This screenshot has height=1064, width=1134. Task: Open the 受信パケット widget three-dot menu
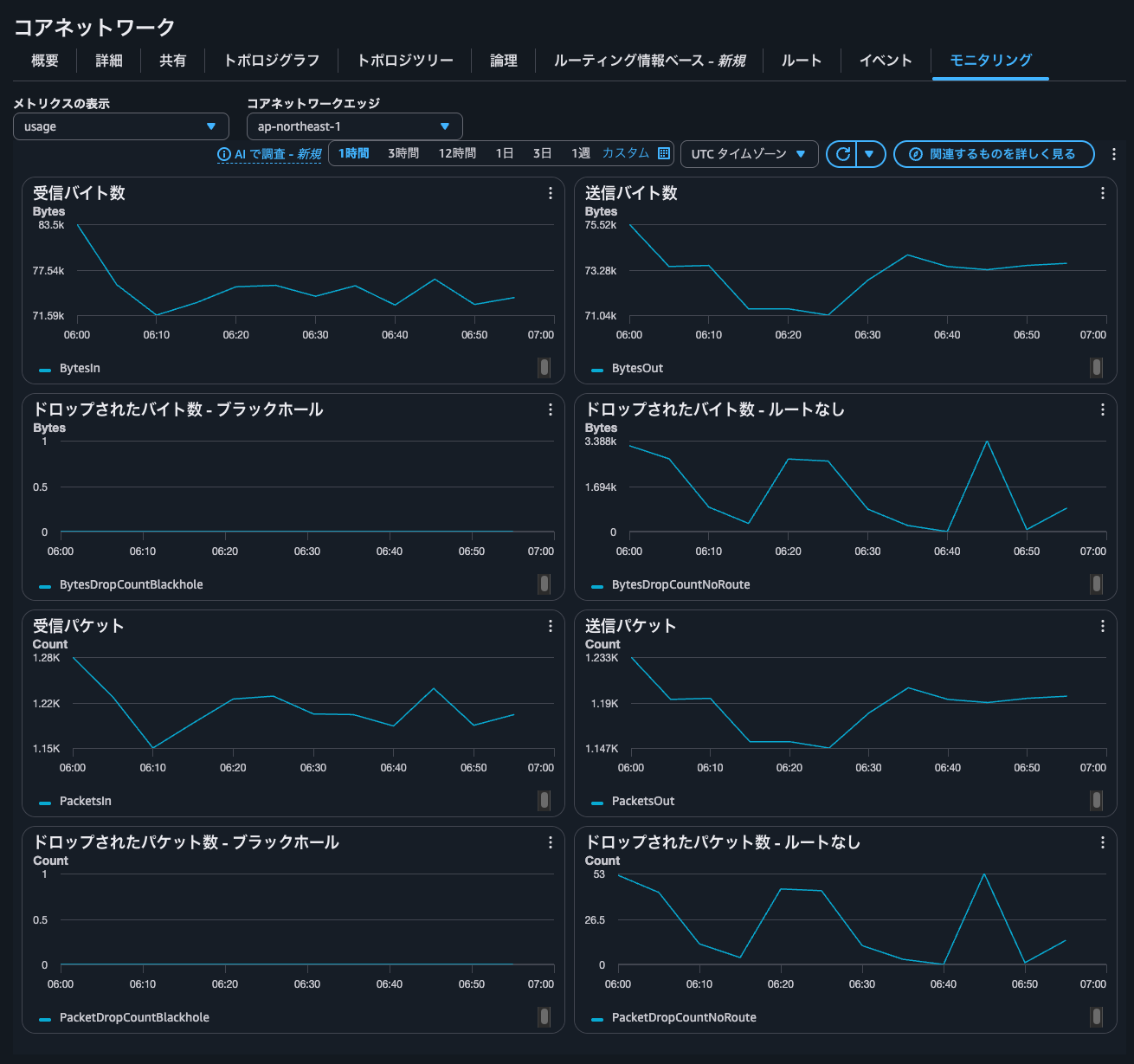(550, 626)
